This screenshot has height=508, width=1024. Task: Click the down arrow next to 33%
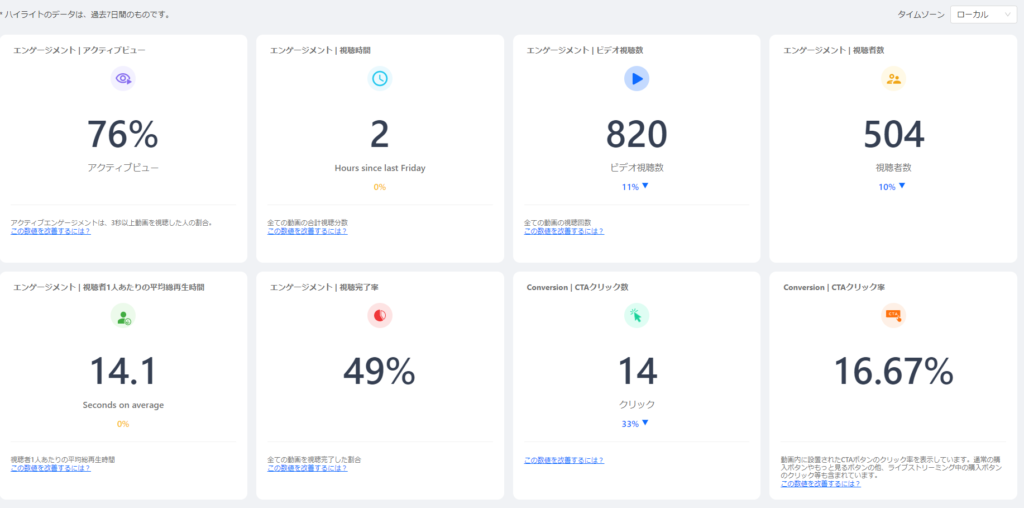pyautogui.click(x=646, y=423)
